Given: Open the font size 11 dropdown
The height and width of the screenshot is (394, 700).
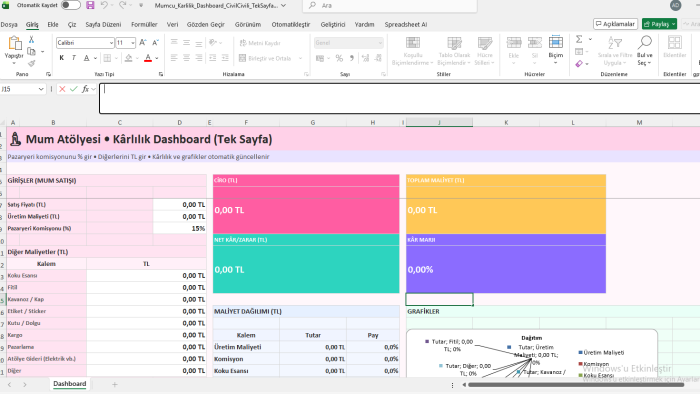Looking at the screenshot, I should 133,43.
